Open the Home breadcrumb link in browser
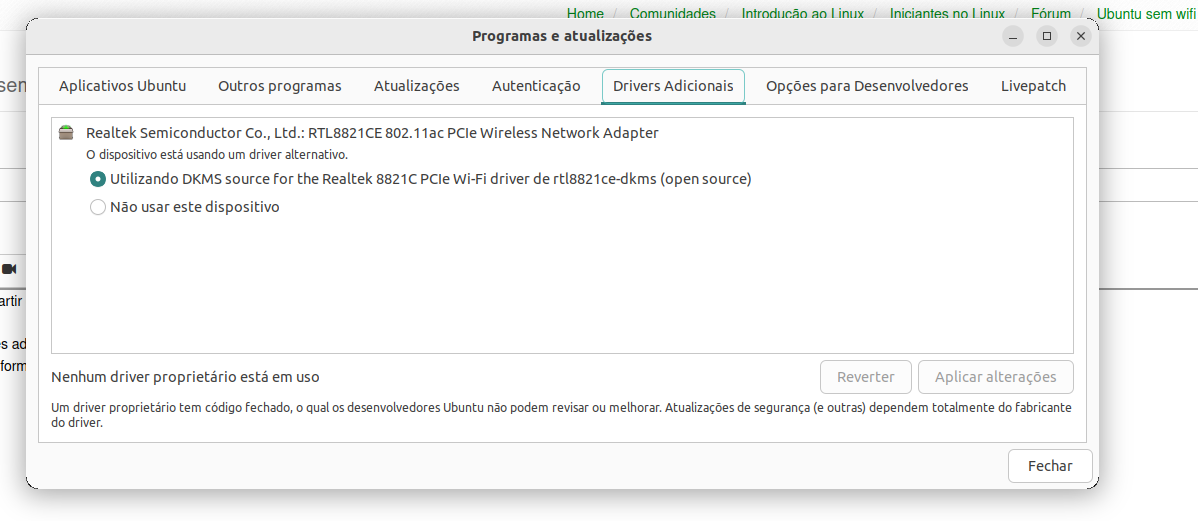 pos(585,13)
